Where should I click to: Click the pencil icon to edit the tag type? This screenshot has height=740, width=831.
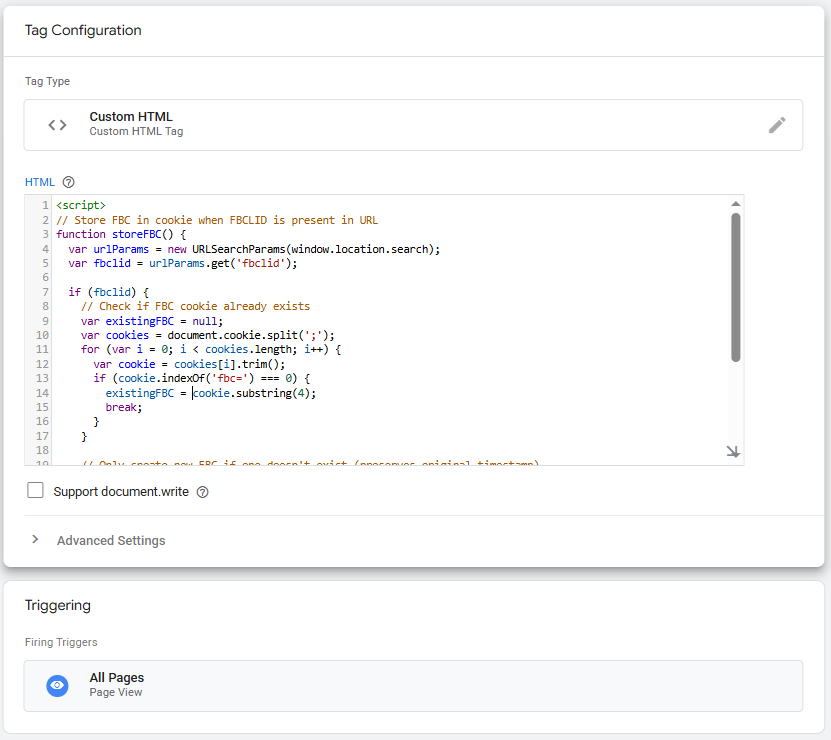coord(777,124)
